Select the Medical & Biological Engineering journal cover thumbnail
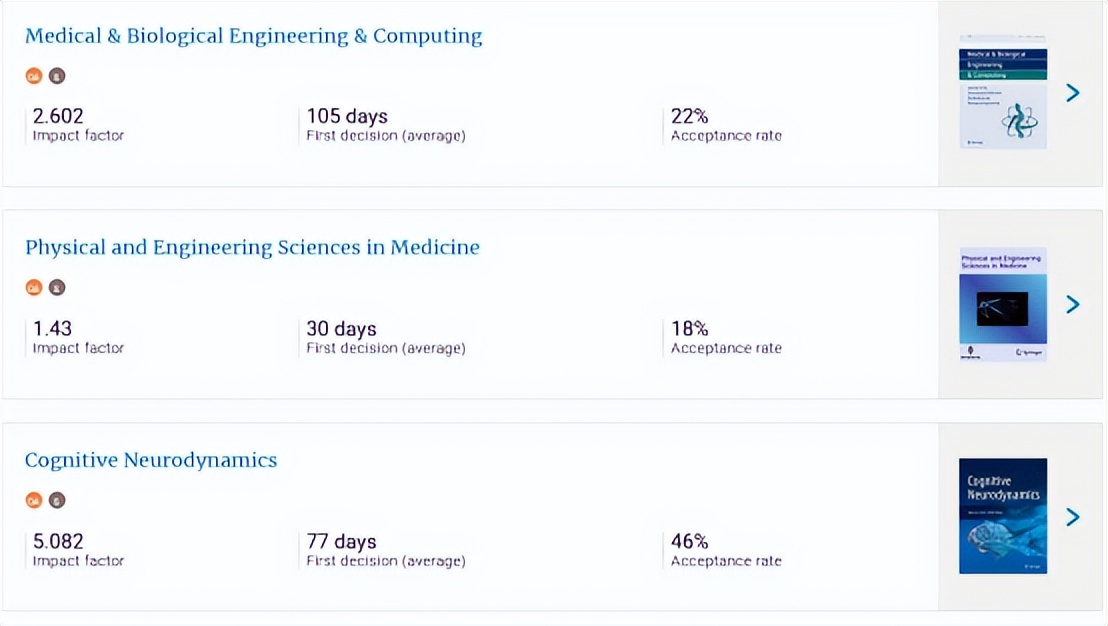 point(1002,92)
